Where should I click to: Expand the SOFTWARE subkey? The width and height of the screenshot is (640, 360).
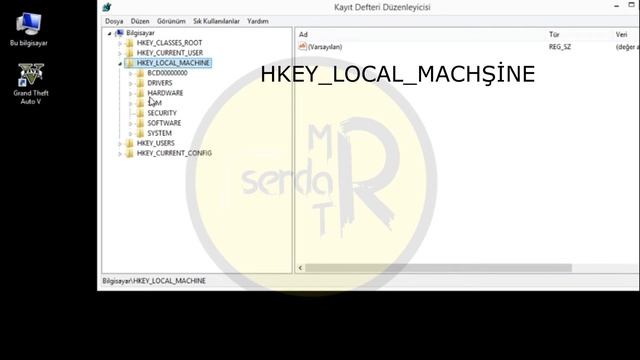coord(131,123)
